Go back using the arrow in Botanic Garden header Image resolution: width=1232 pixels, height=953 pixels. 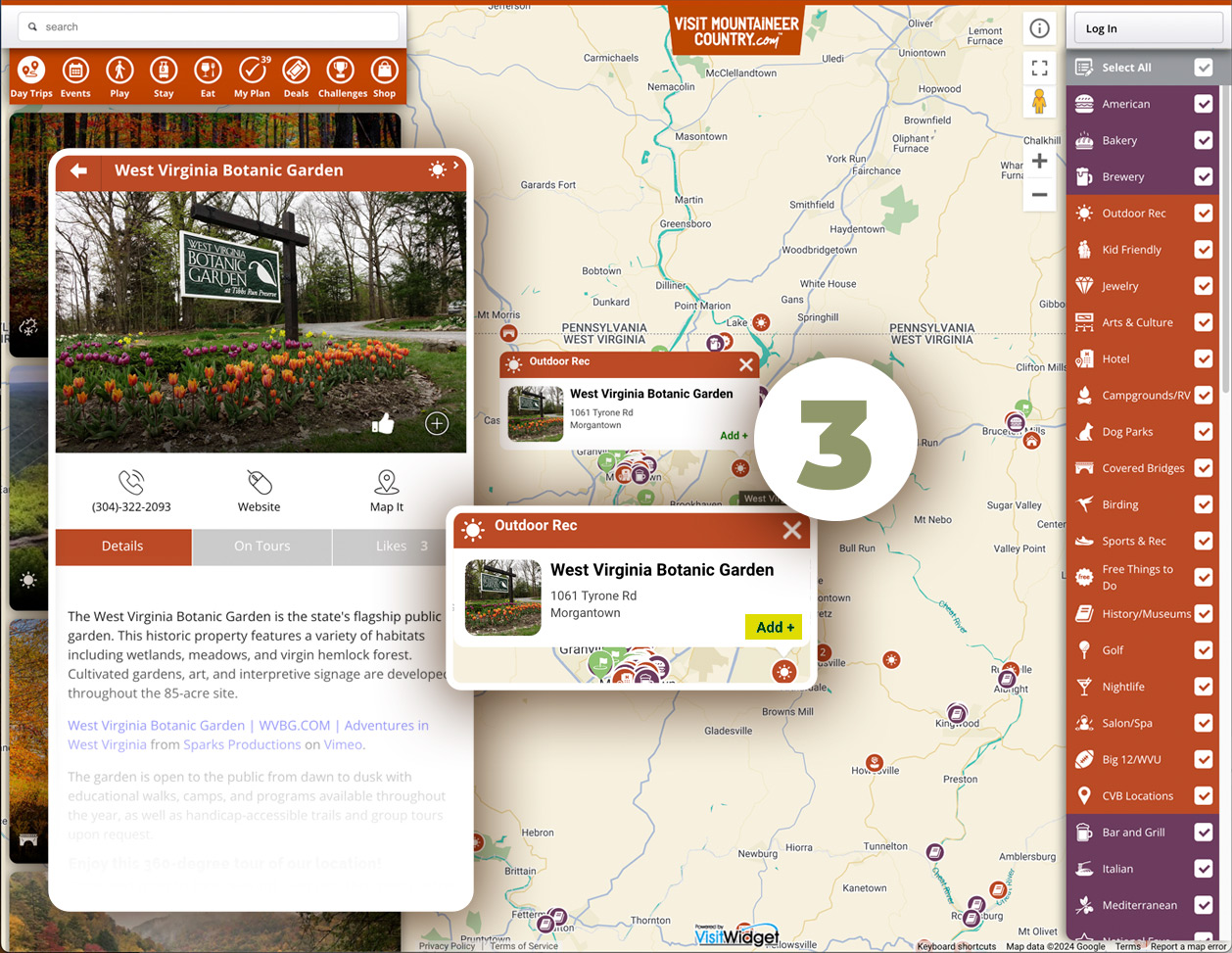click(79, 170)
